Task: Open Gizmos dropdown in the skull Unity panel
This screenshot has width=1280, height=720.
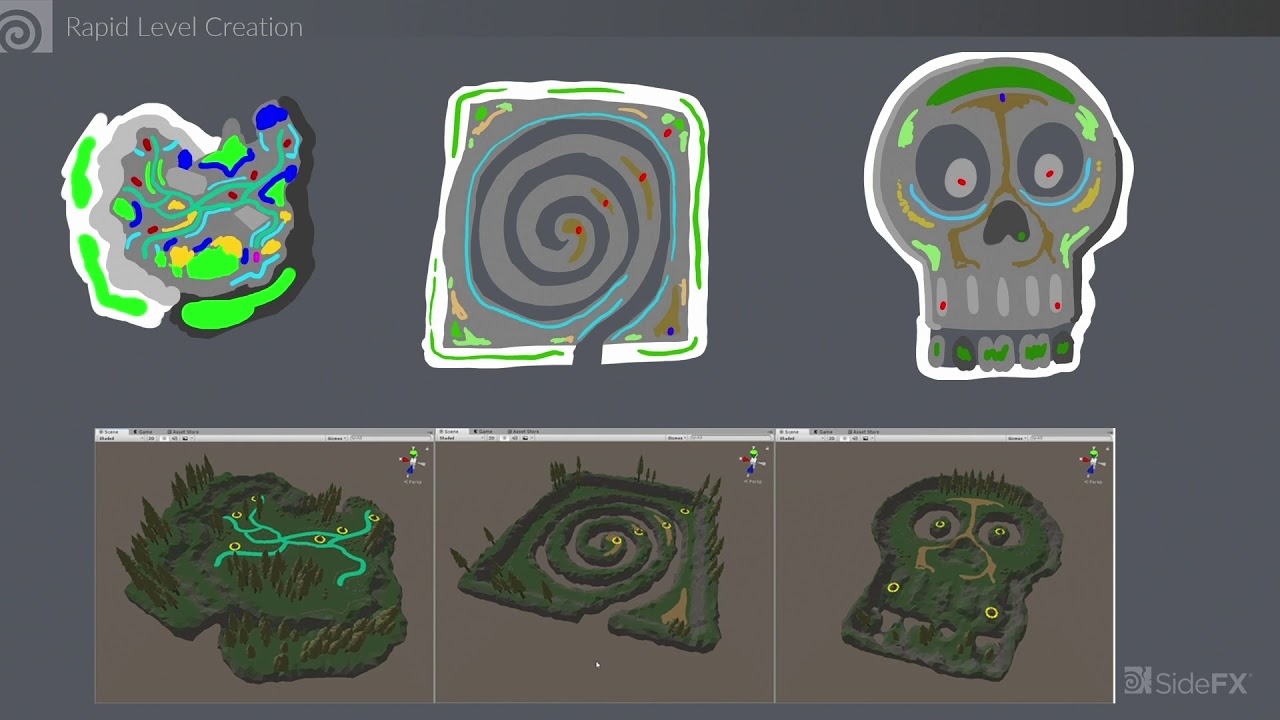Action: (1017, 438)
